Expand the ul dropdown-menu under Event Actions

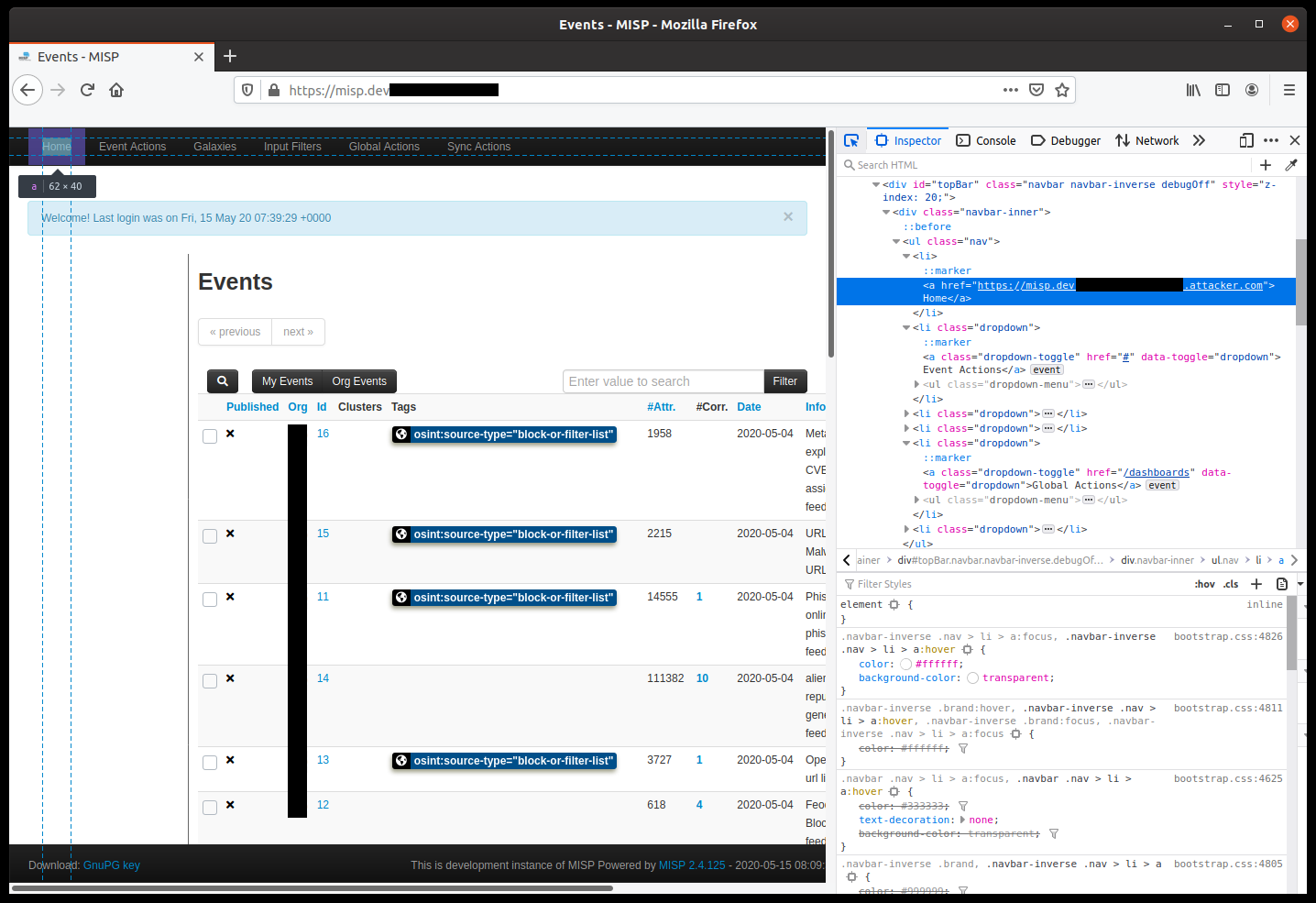point(916,384)
